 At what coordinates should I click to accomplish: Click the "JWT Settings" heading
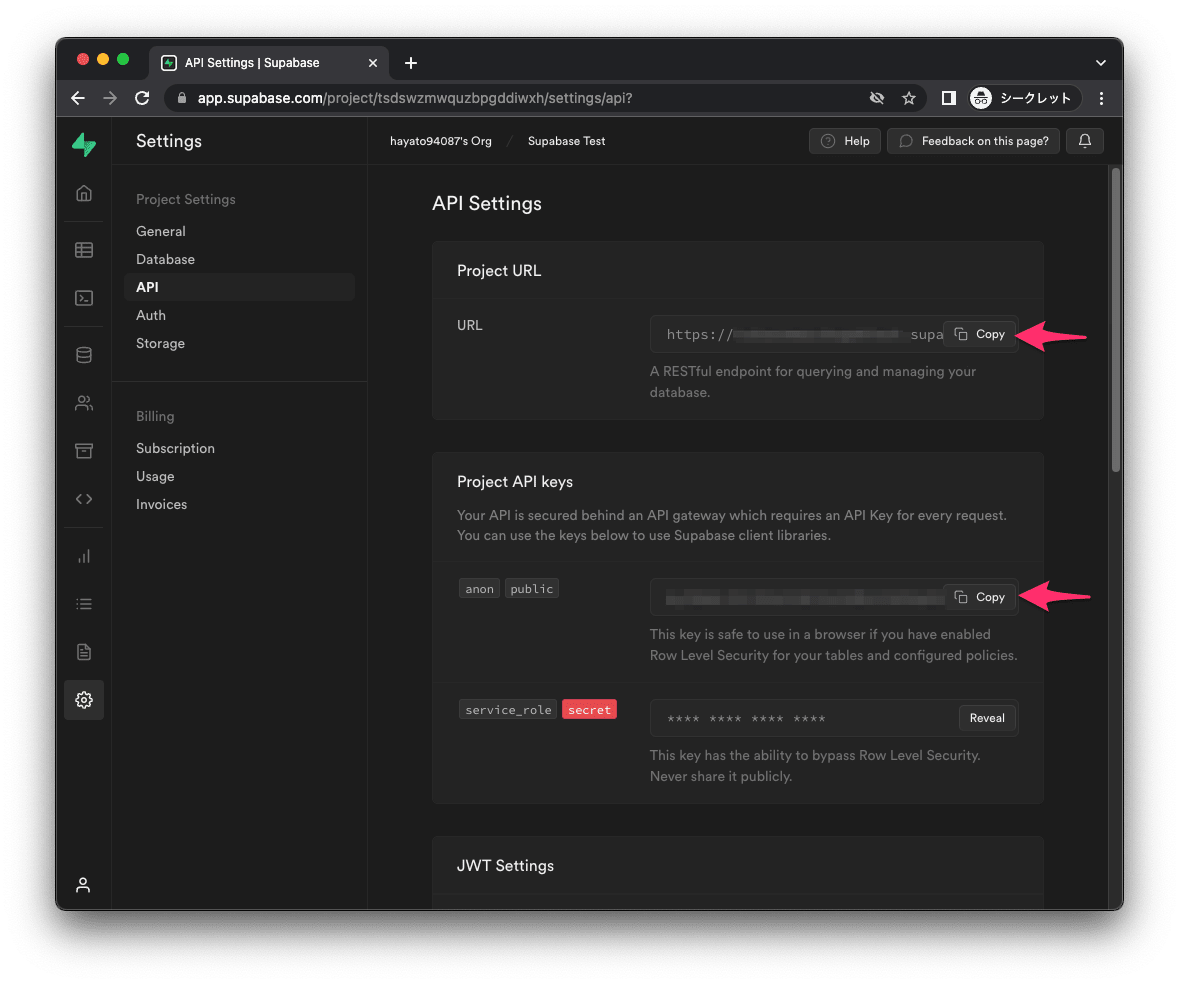(x=505, y=866)
